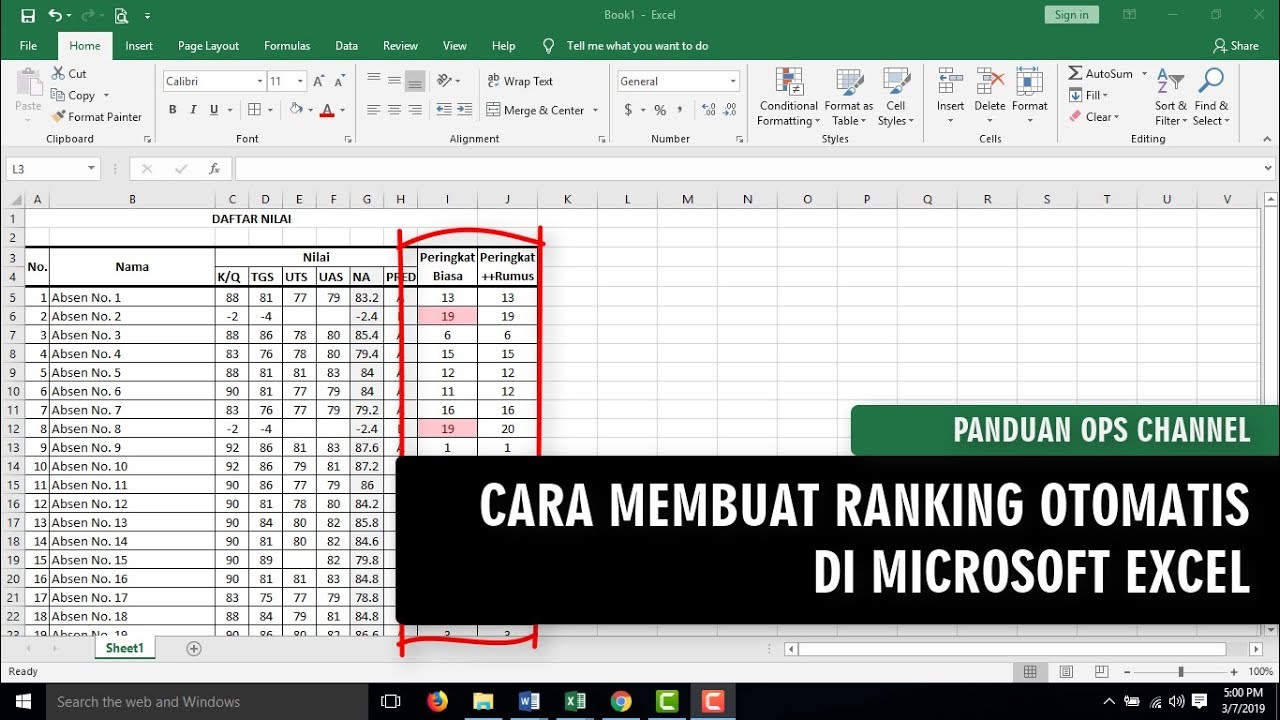
Task: Click the Sign in button
Action: (x=1071, y=15)
